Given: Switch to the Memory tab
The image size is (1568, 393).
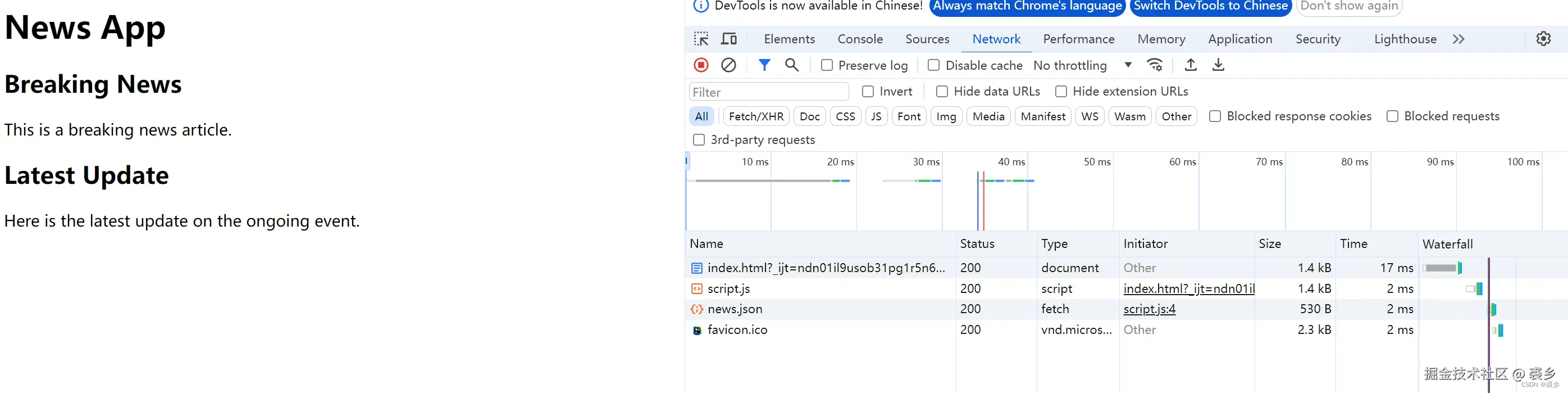Looking at the screenshot, I should pos(1161,39).
